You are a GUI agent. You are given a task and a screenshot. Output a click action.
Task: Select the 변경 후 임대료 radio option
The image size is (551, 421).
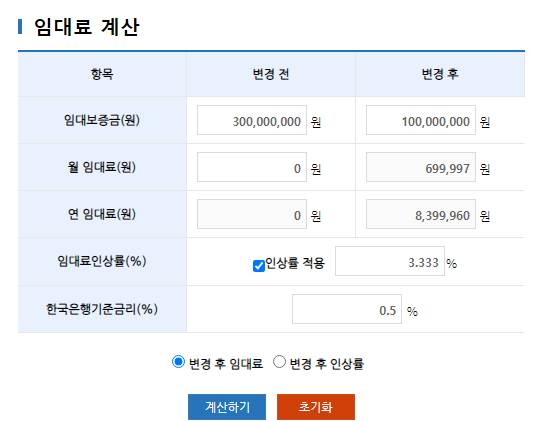[178, 362]
